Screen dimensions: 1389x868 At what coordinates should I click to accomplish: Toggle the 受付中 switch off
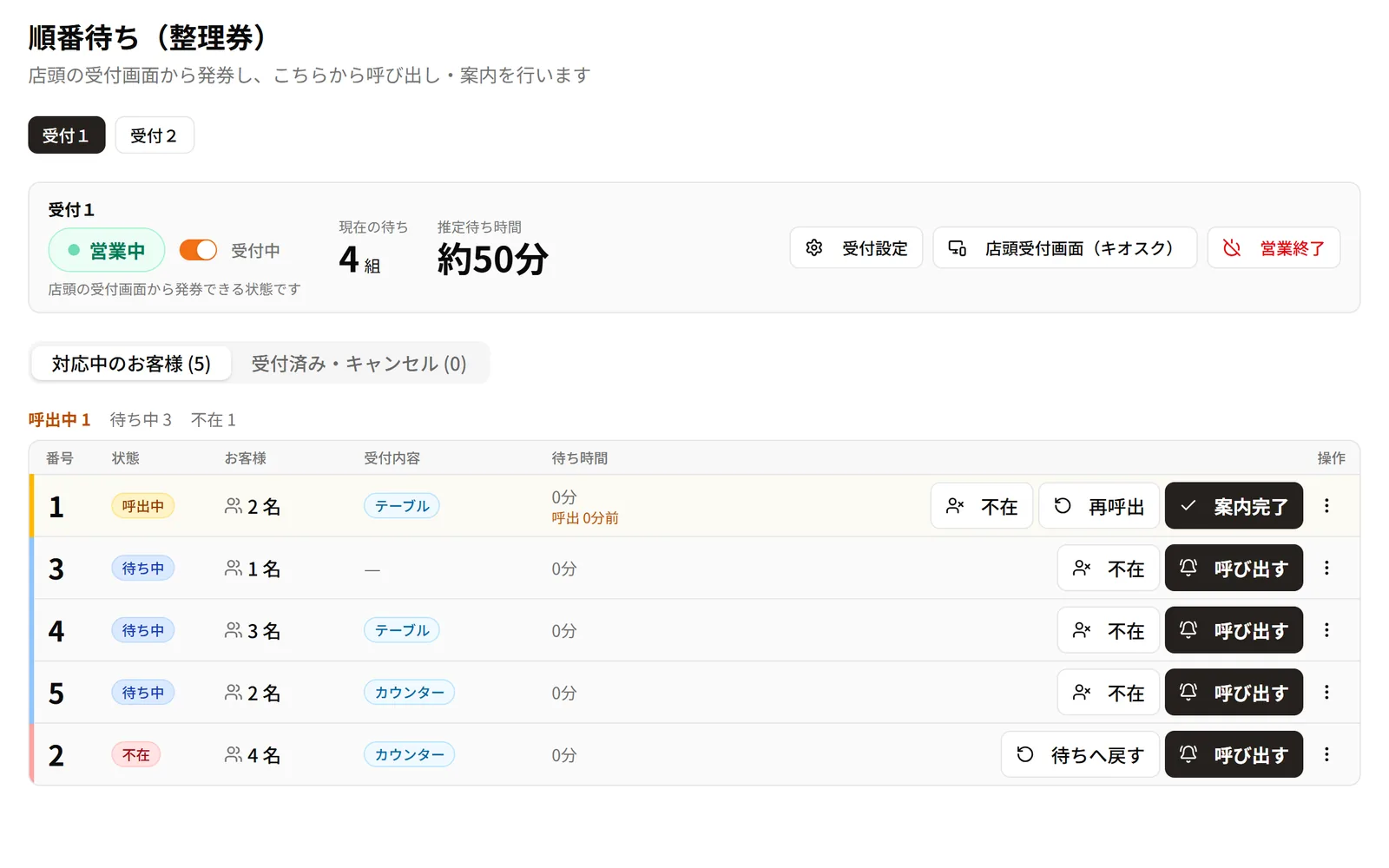[x=198, y=250]
